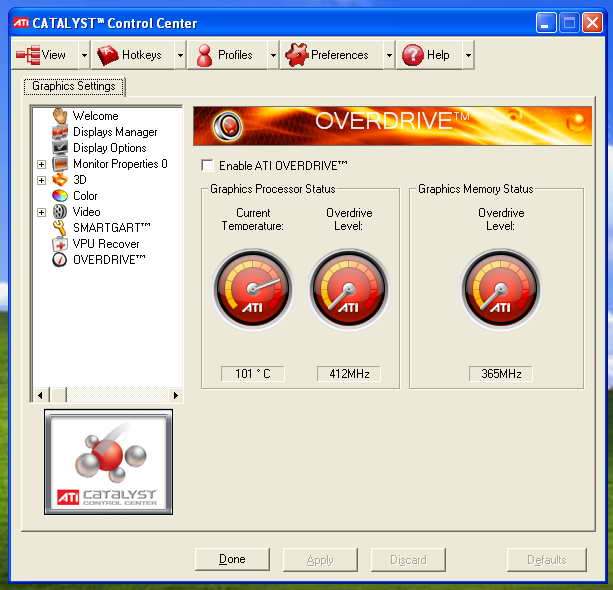Screen dimensions: 613x590
Task: Click the Catalyst Control Center preview thumbnail
Action: (108, 462)
